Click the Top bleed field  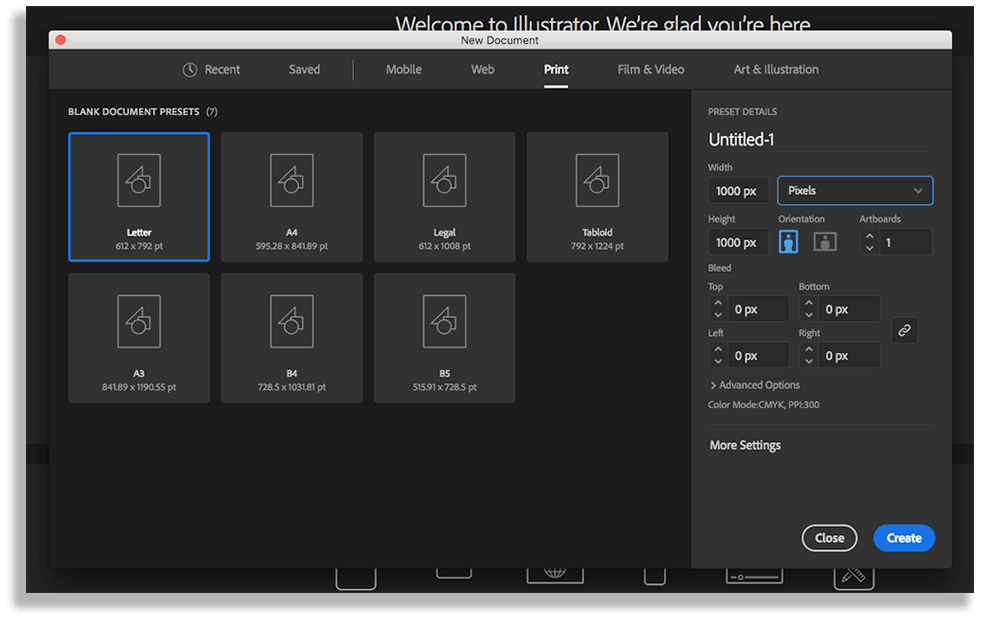click(x=758, y=309)
